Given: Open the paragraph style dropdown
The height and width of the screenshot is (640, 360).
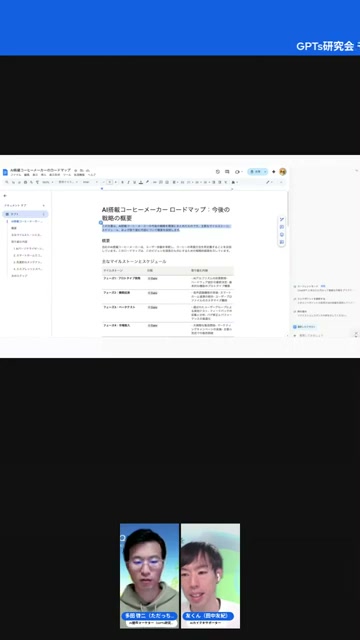Looking at the screenshot, I should tap(68, 182).
